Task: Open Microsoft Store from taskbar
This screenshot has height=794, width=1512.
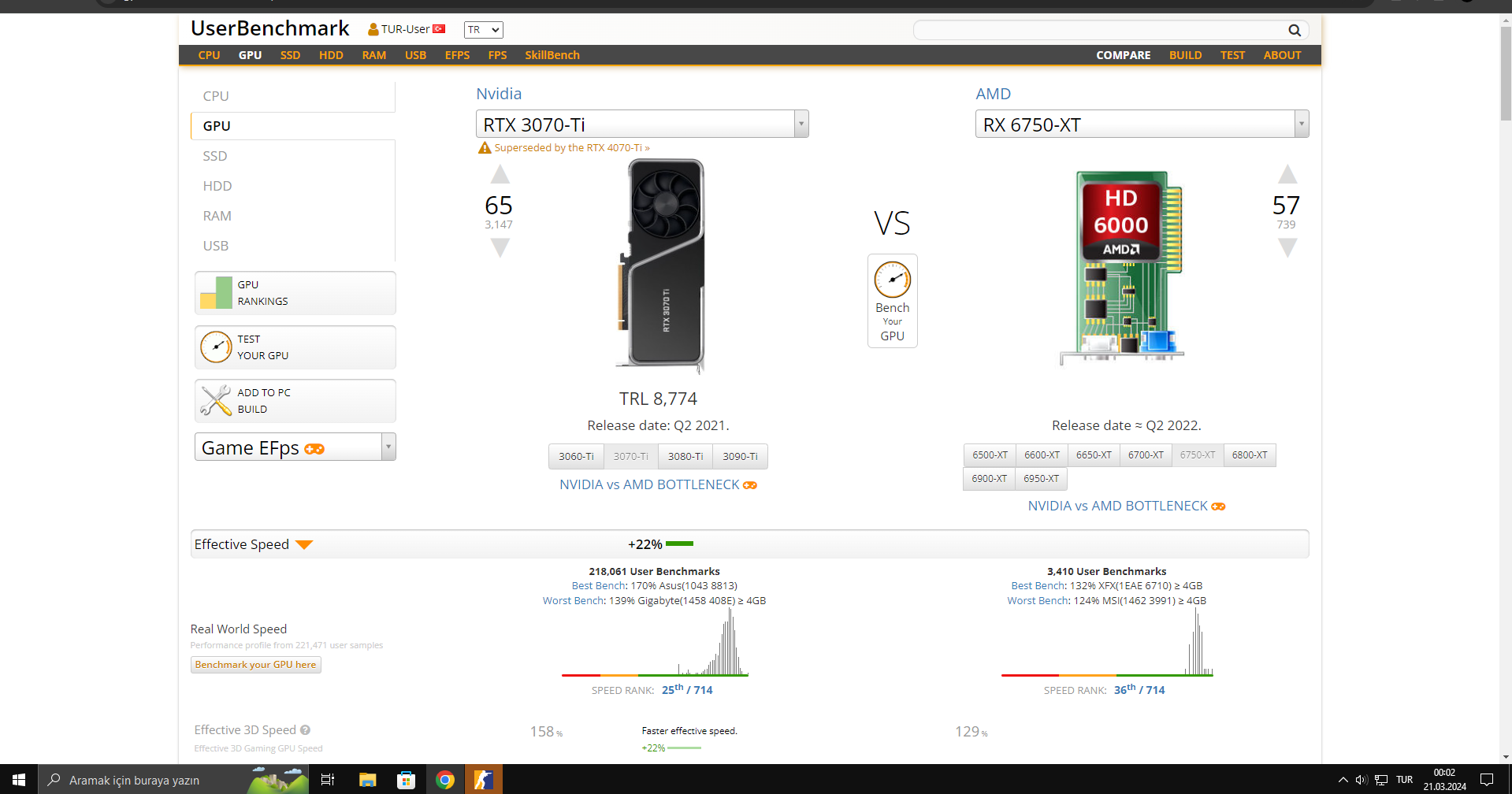Action: pyautogui.click(x=406, y=780)
